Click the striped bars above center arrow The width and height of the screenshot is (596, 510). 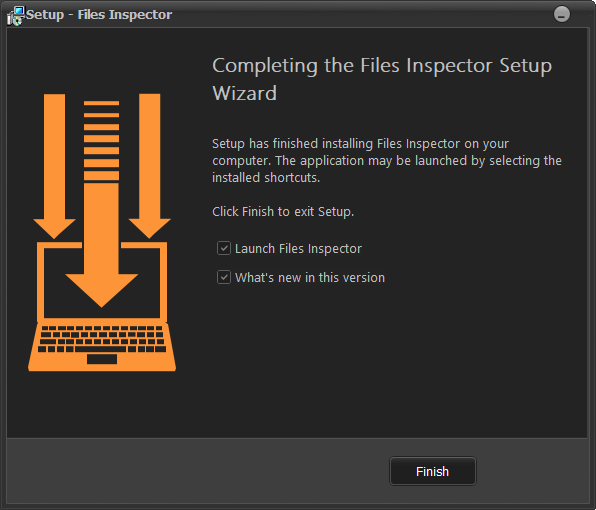(101, 141)
